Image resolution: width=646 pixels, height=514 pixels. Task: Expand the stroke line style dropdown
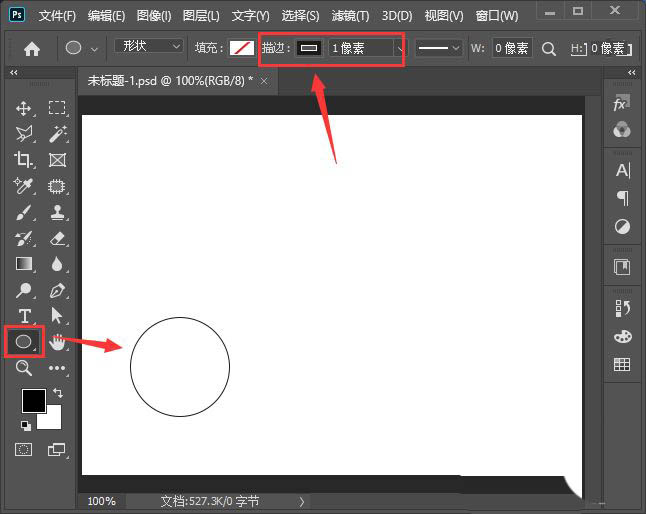pyautogui.click(x=439, y=47)
